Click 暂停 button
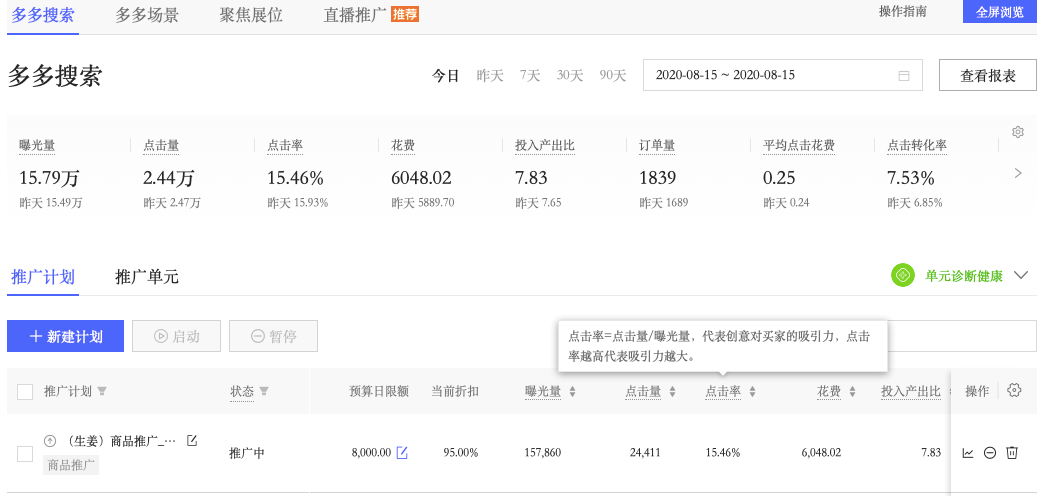 [273, 336]
